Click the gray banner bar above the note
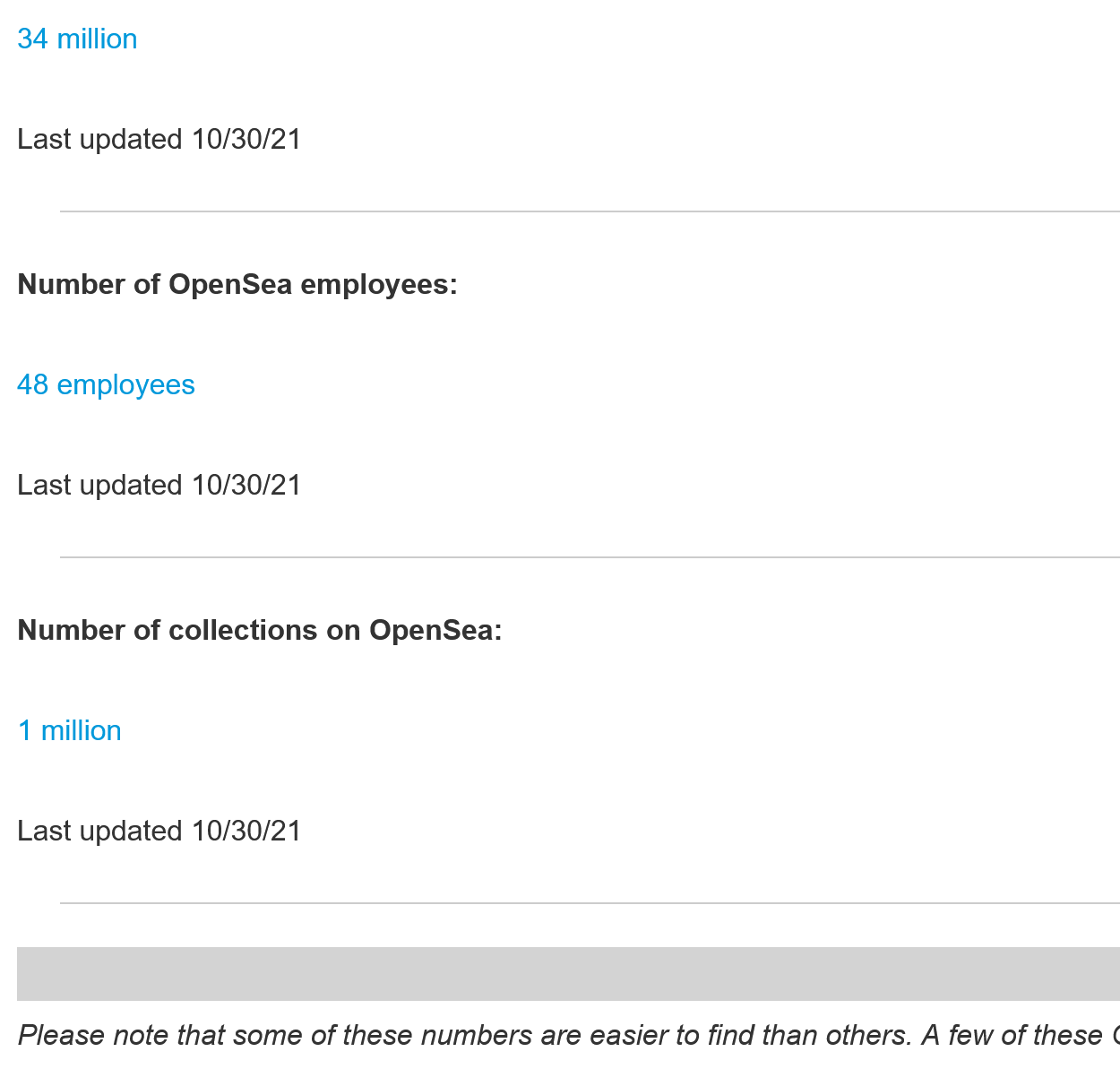The height and width of the screenshot is (1086, 1120). pos(568,973)
